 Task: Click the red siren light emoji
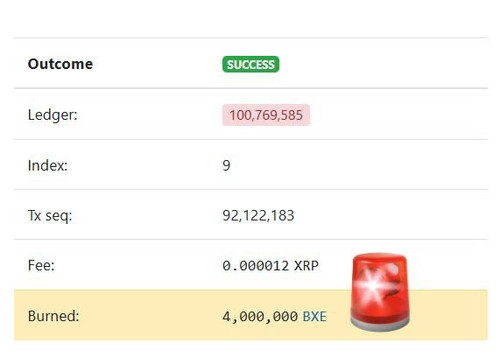pyautogui.click(x=380, y=292)
